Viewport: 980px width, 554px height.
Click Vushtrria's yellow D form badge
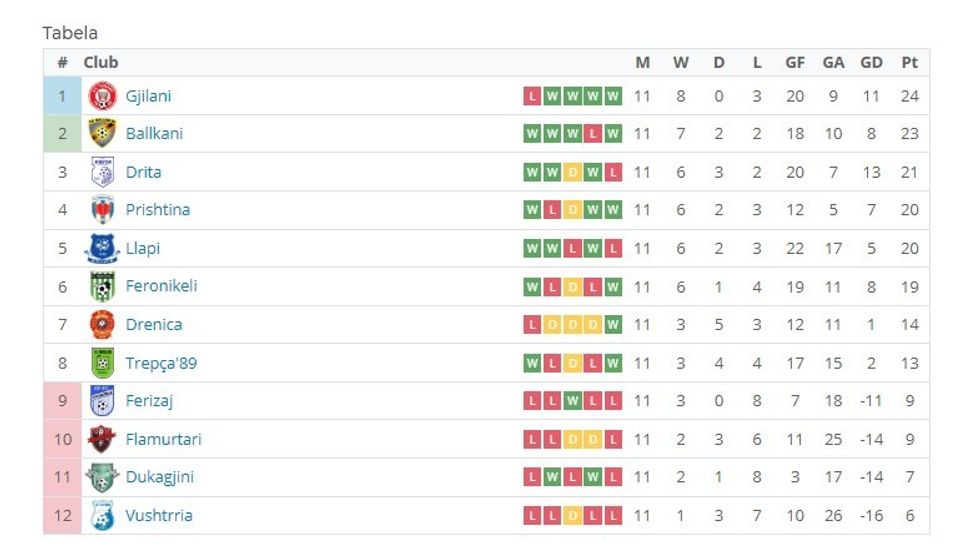(572, 516)
